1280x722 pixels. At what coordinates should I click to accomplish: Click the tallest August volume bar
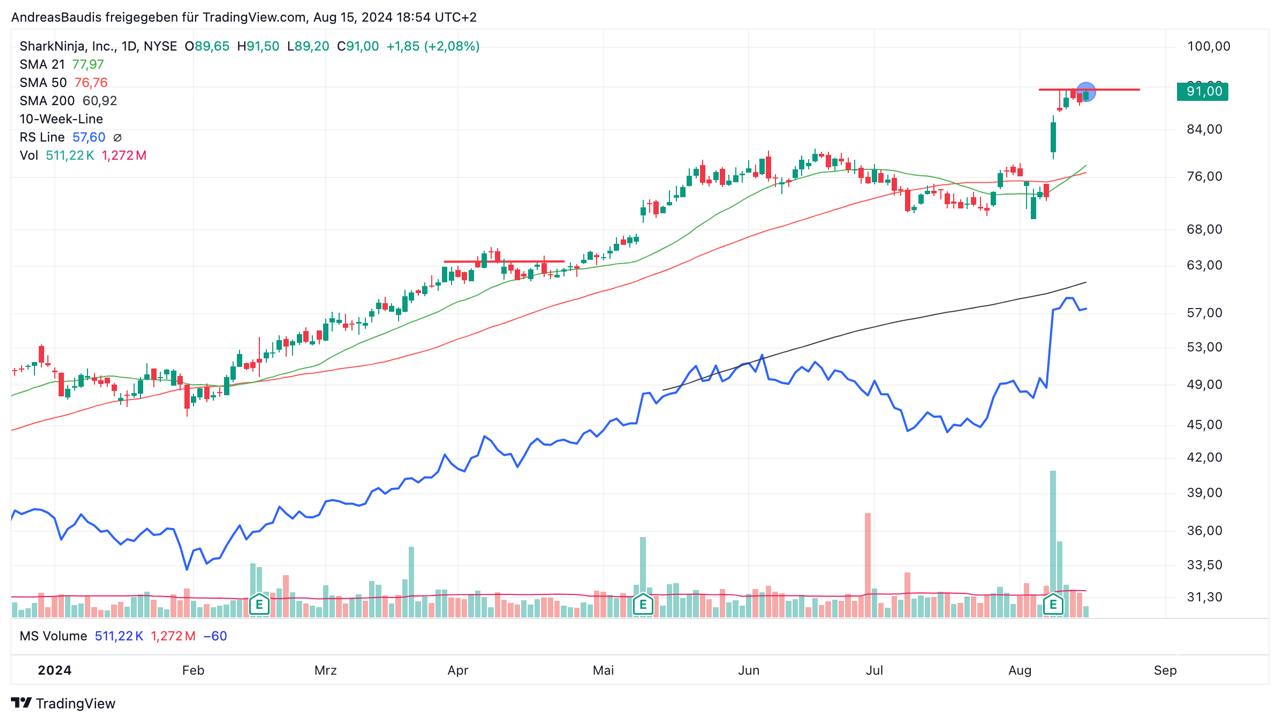[x=1052, y=530]
